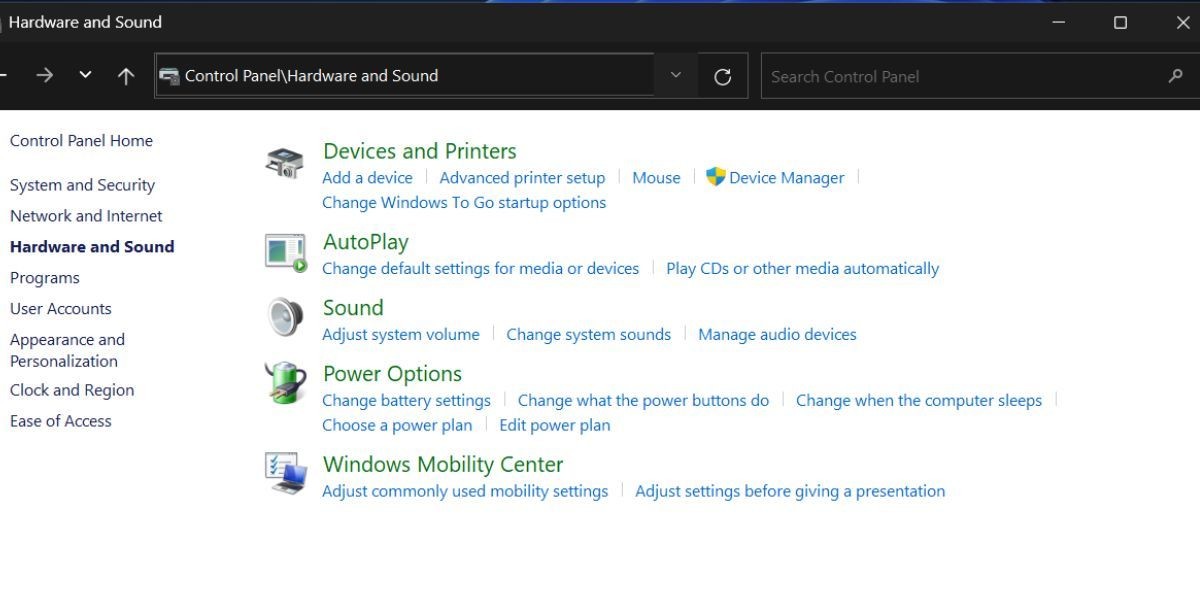Open the Power Options heading
The width and height of the screenshot is (1200, 600).
pos(392,374)
